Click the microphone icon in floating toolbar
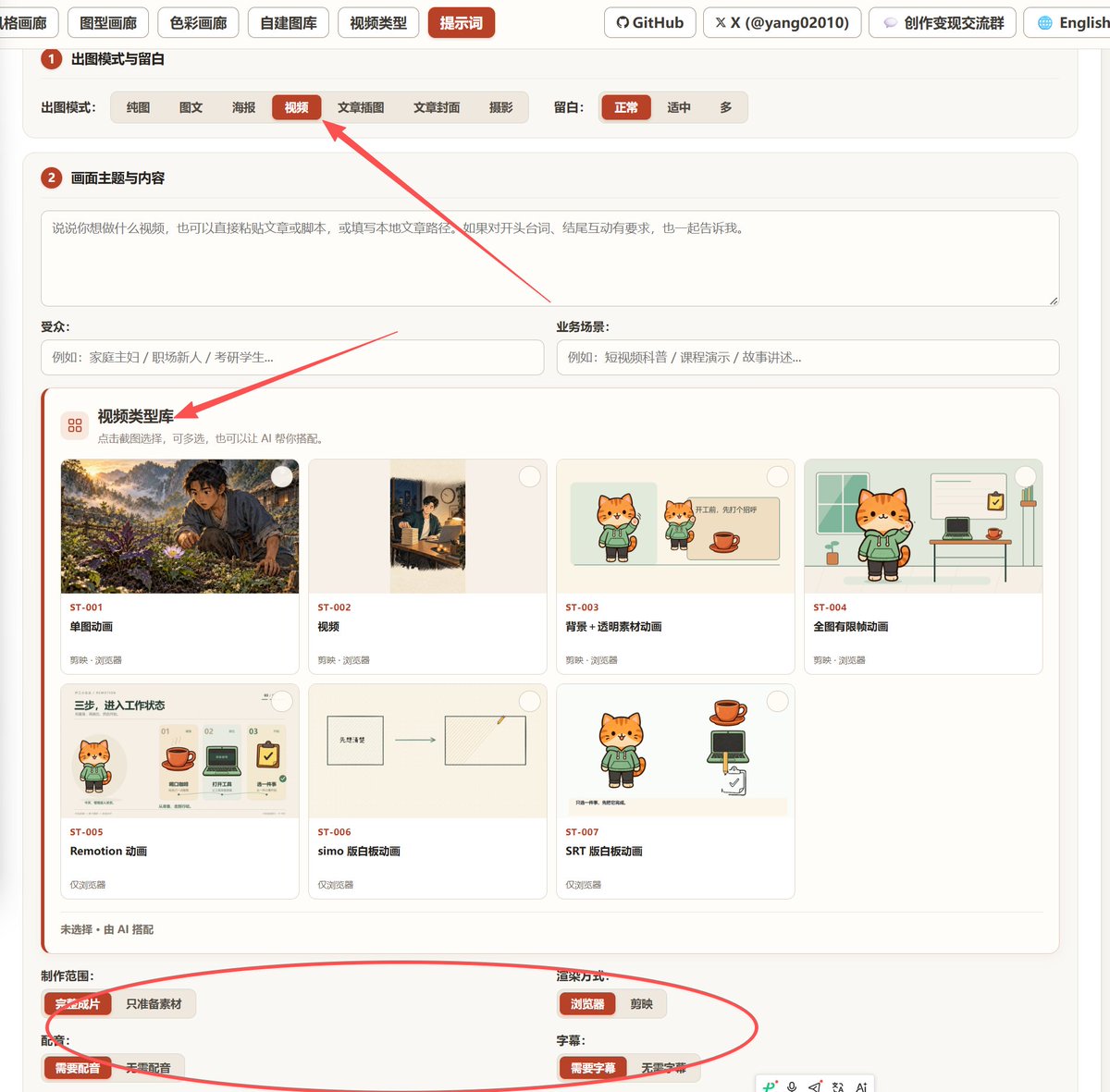The image size is (1110, 1092). coord(792,1086)
